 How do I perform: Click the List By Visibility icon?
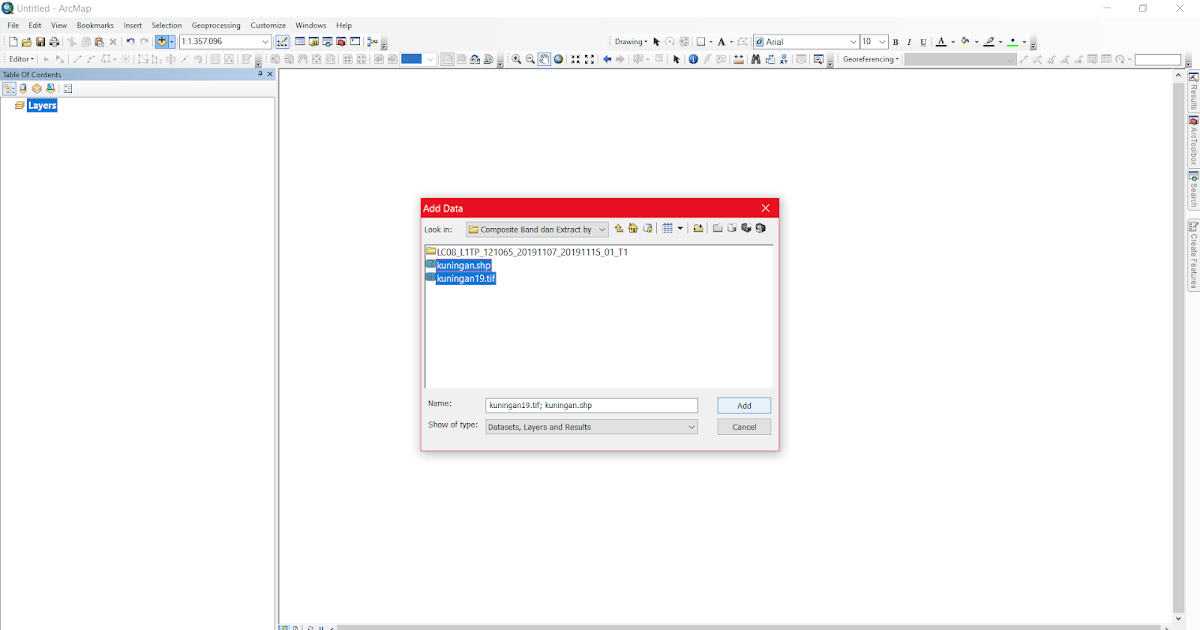(x=36, y=89)
